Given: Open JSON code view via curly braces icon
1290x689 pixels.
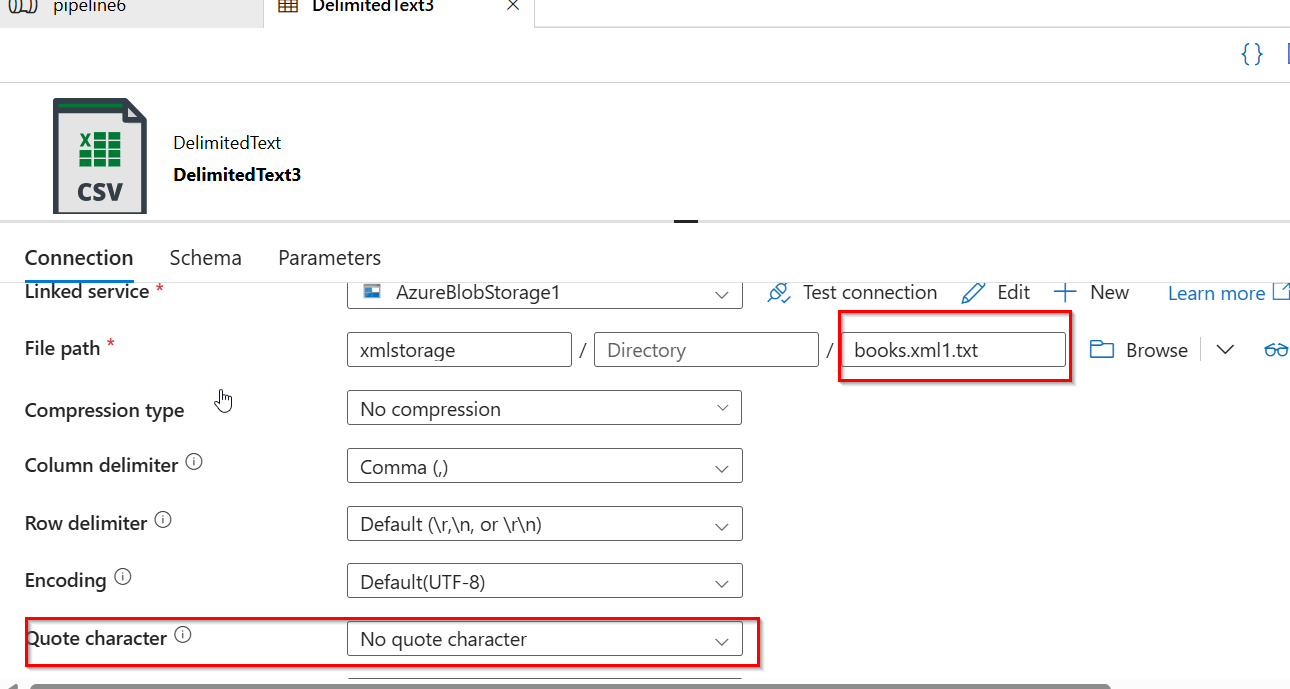Looking at the screenshot, I should click(1252, 55).
